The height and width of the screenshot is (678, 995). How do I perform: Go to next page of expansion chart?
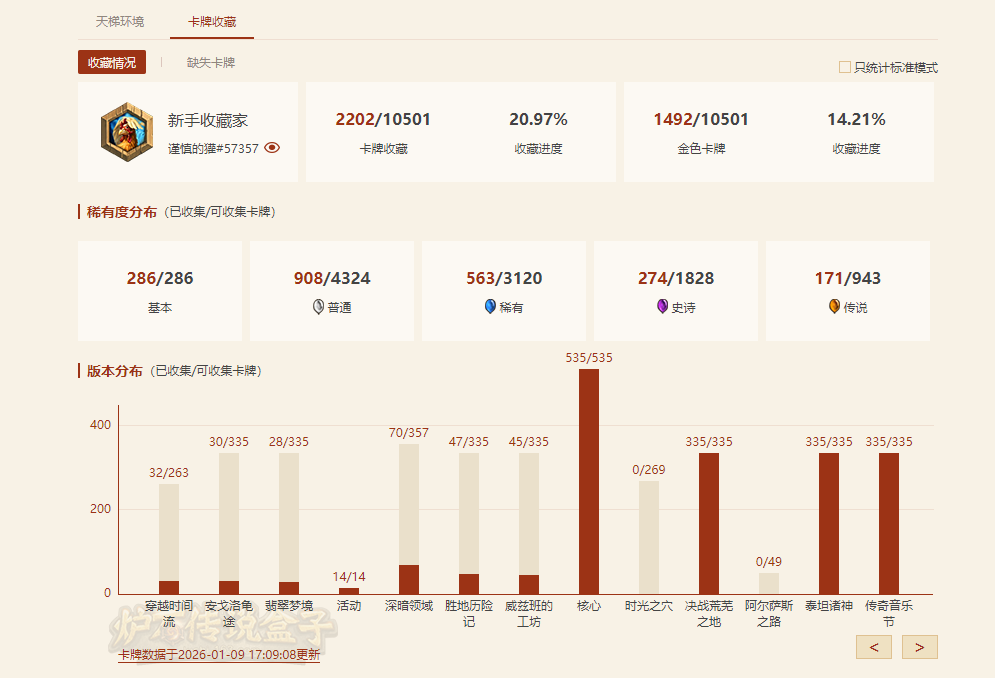coord(919,647)
